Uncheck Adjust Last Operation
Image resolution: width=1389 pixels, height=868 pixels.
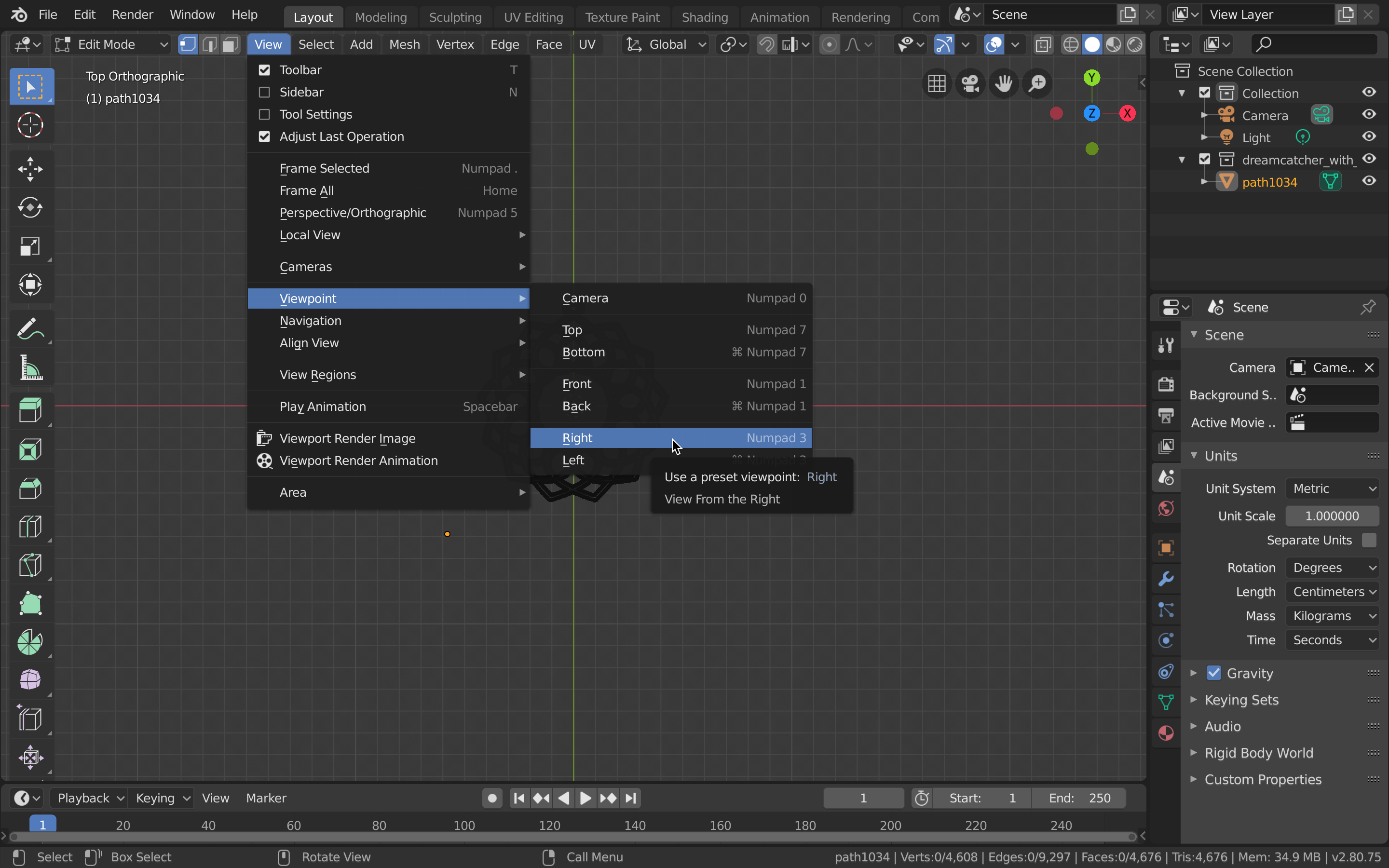point(264,136)
